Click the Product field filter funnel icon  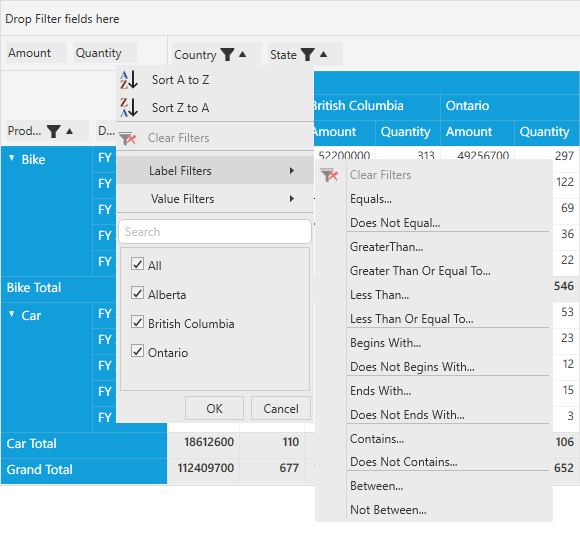(54, 131)
